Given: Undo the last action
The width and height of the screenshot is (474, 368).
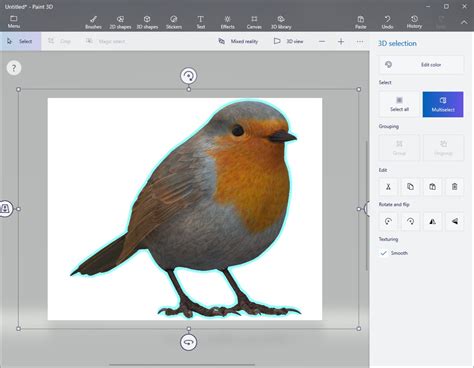Looking at the screenshot, I should click(387, 22).
